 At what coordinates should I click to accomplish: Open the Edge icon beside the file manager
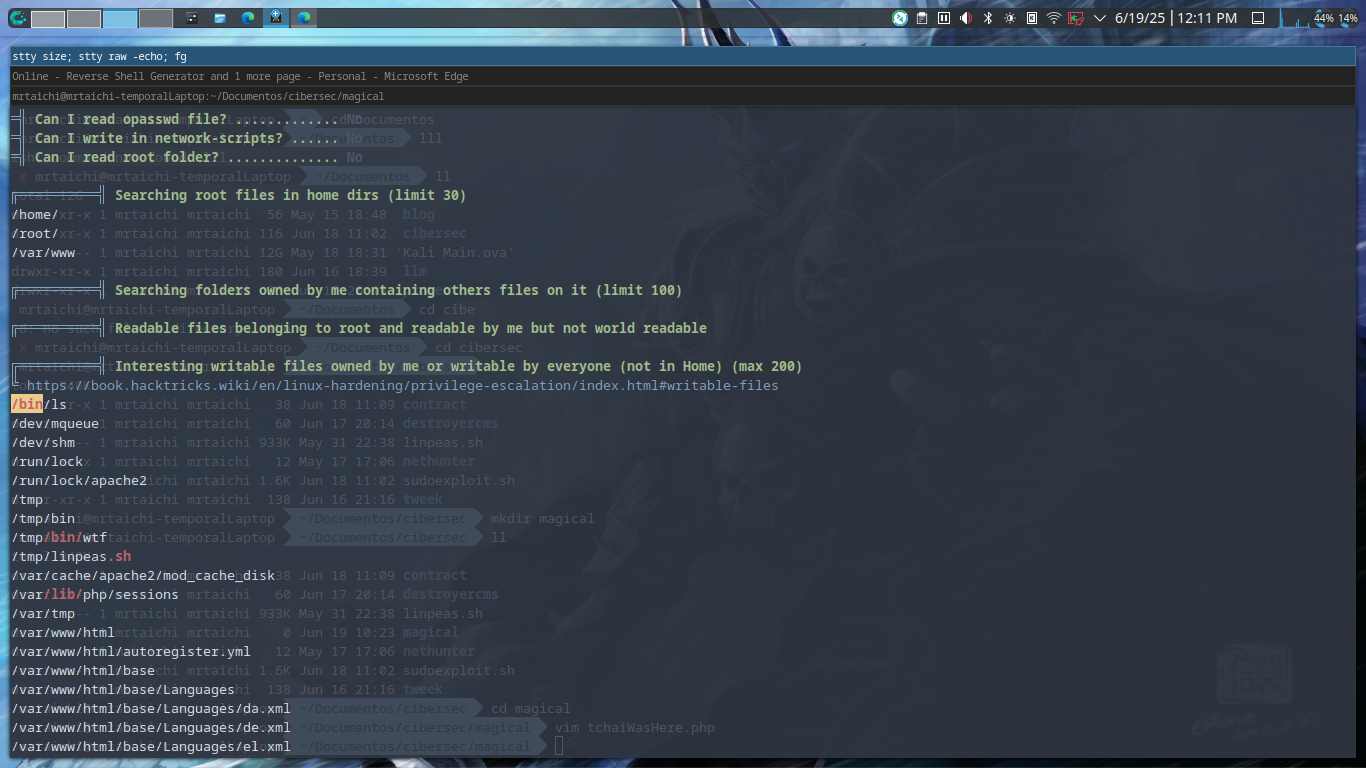[248, 18]
